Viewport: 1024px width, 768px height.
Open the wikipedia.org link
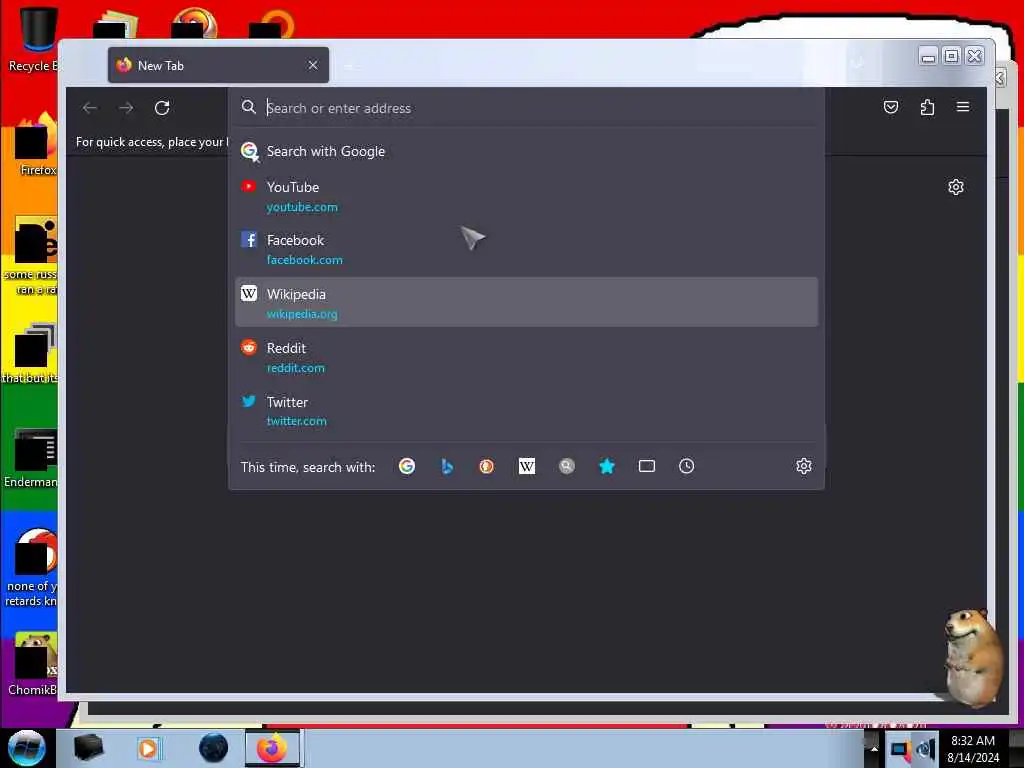(302, 314)
